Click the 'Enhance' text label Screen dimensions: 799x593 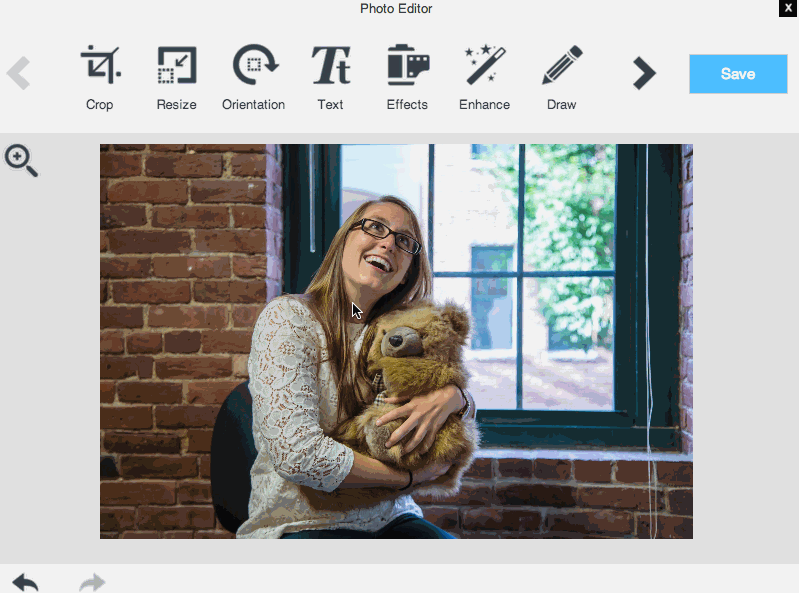[x=484, y=104]
